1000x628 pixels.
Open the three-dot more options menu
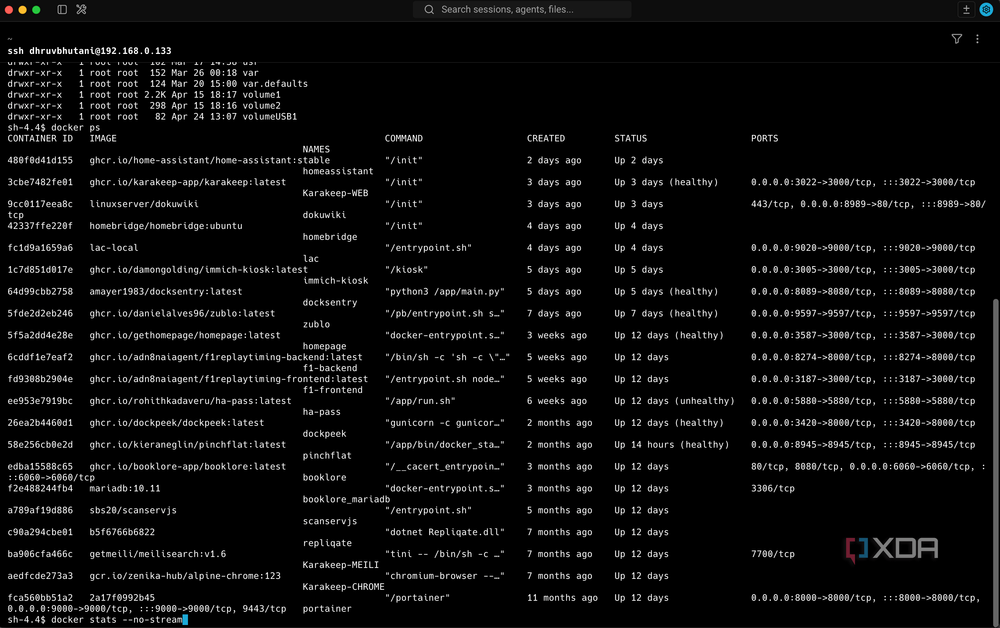tap(977, 39)
